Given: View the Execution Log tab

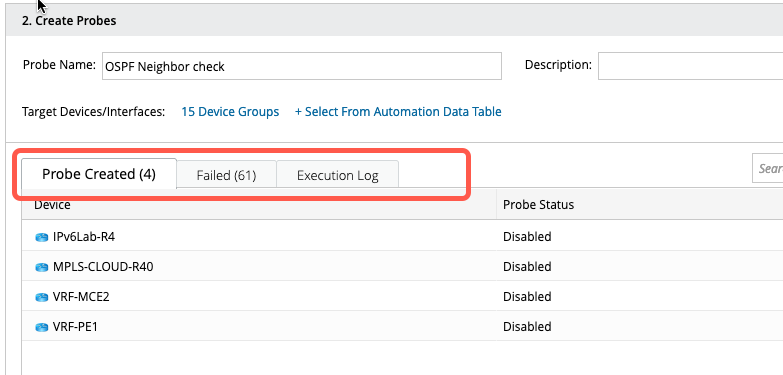Looking at the screenshot, I should point(338,175).
